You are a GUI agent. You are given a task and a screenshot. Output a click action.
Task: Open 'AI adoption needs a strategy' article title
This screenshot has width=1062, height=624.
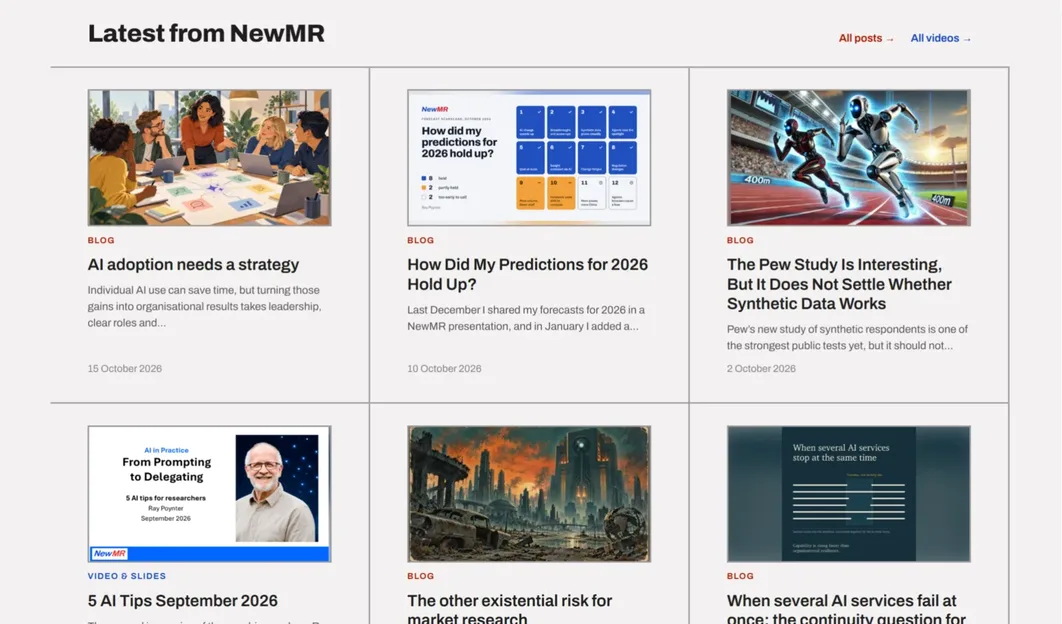(193, 264)
